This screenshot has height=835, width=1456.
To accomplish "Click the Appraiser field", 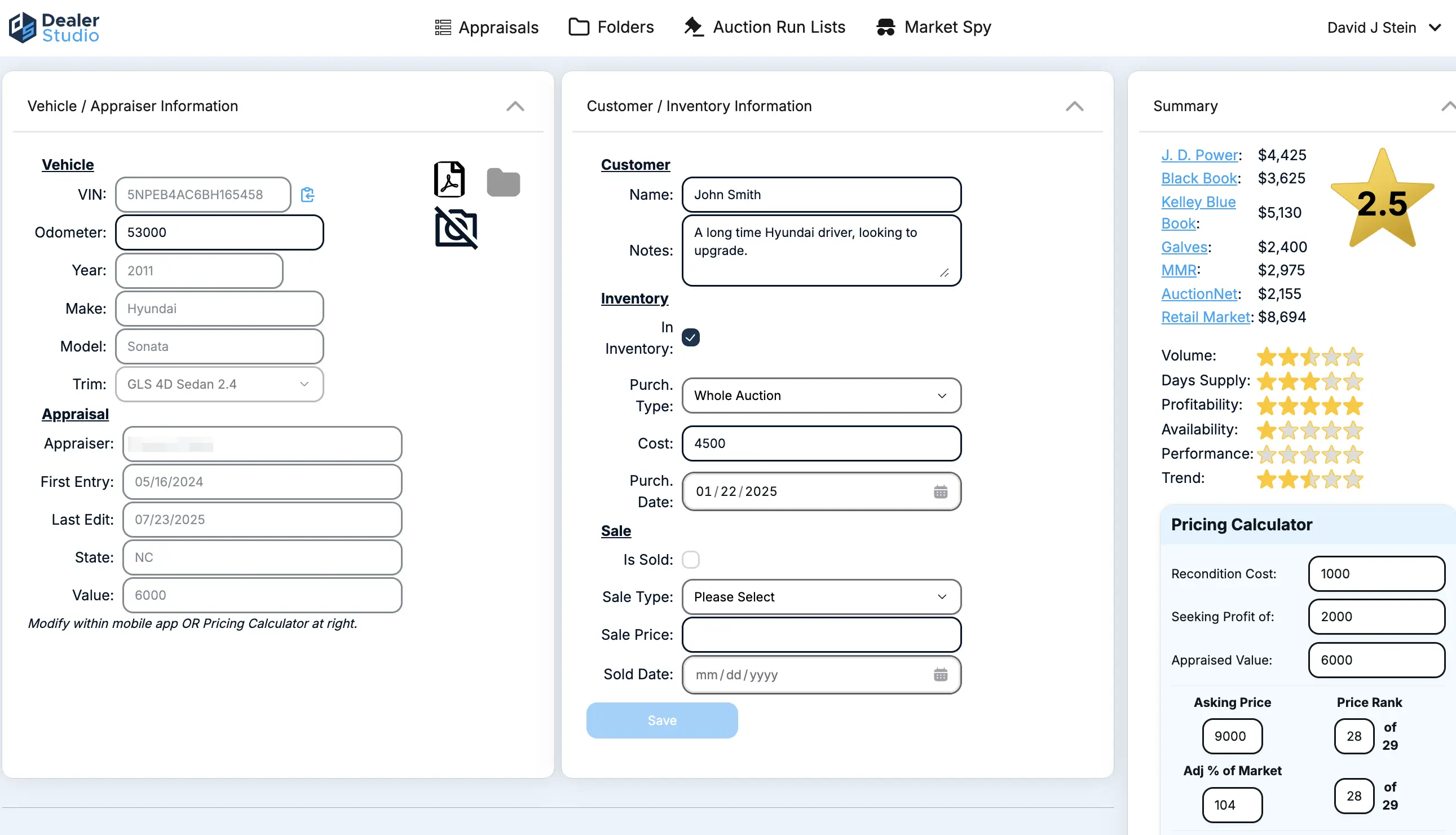I will 262,444.
